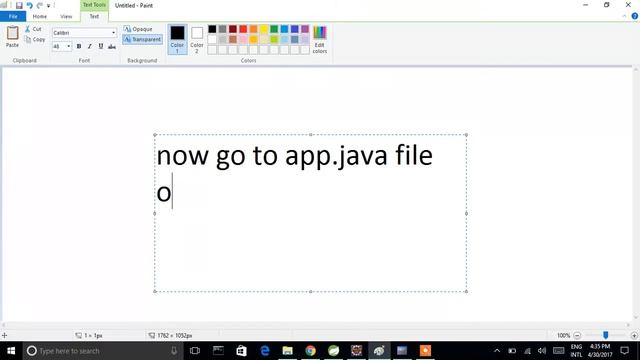Select the Color 1 foreground box
This screenshot has height=360, width=640.
click(177, 39)
